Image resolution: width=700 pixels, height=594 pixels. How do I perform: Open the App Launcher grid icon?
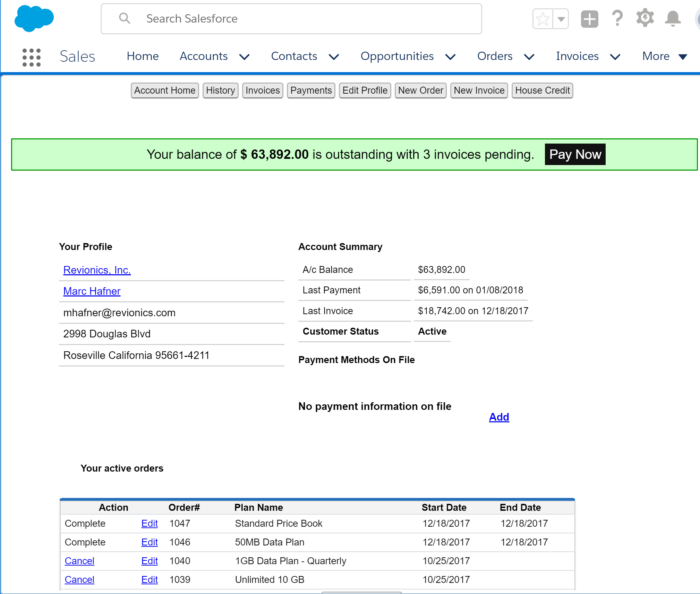coord(31,57)
